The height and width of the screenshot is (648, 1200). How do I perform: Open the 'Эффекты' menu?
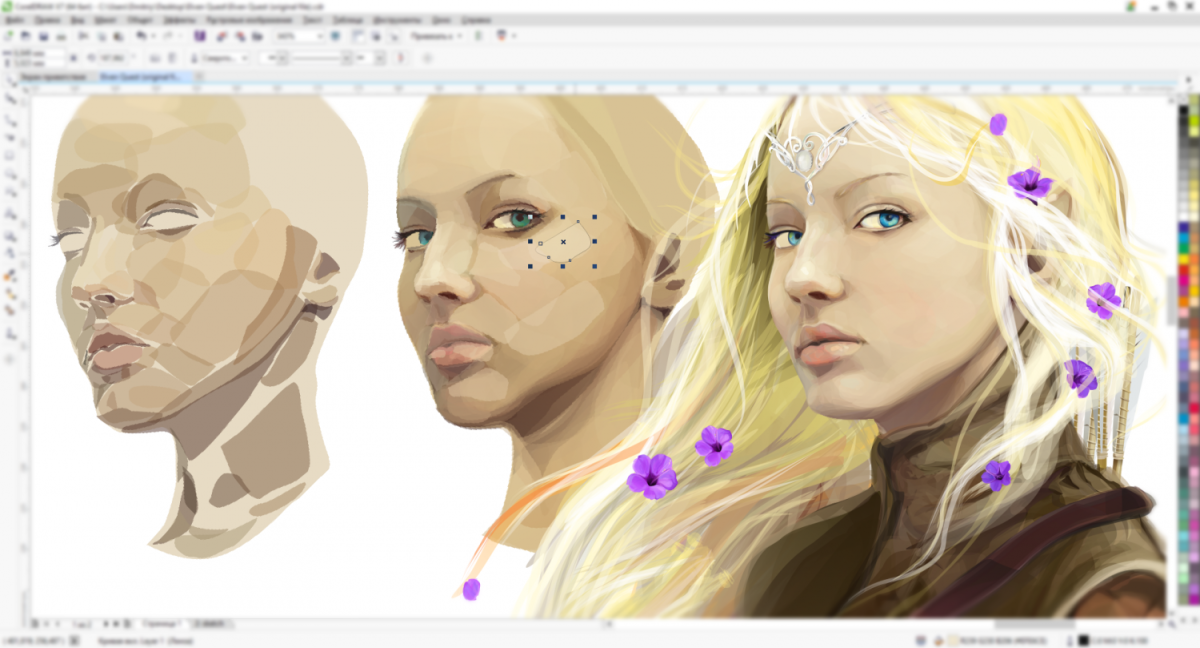[179, 19]
